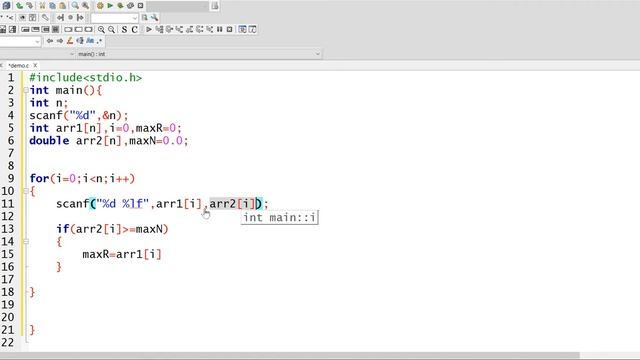Build project with the yellow gear icon

tap(100, 6)
